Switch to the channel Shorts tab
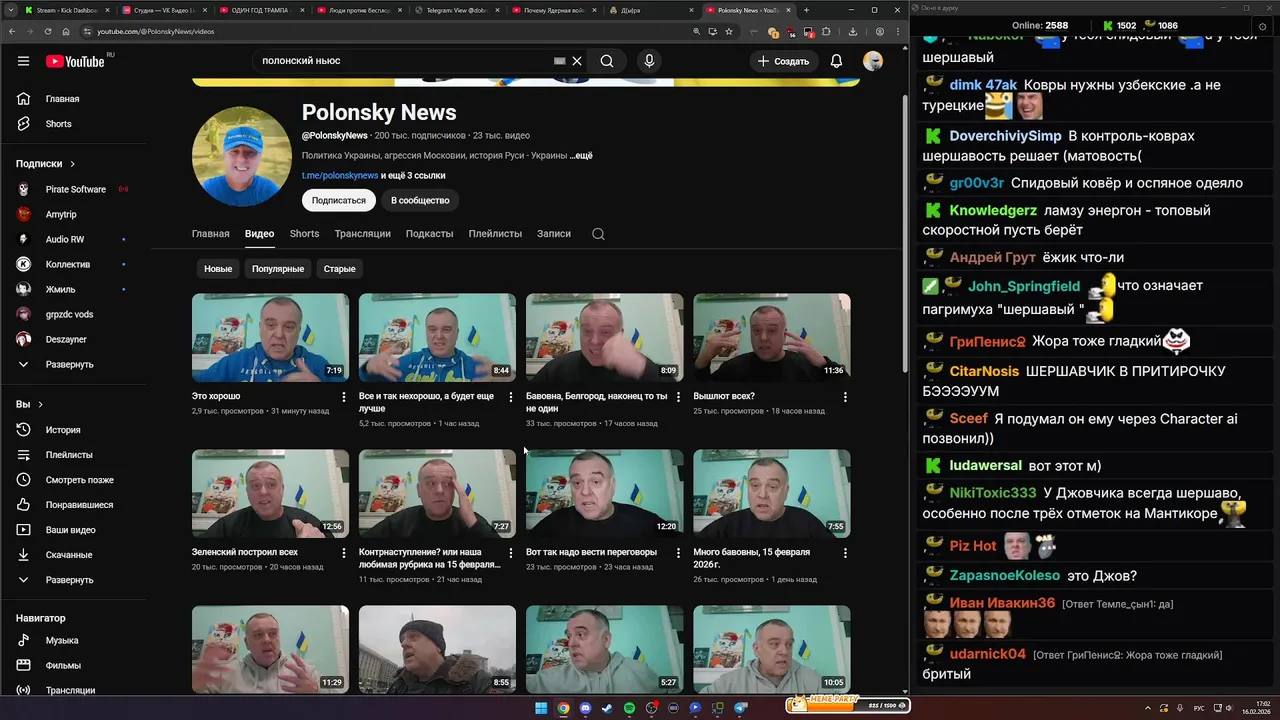Image resolution: width=1280 pixels, height=720 pixels. pyautogui.click(x=304, y=234)
